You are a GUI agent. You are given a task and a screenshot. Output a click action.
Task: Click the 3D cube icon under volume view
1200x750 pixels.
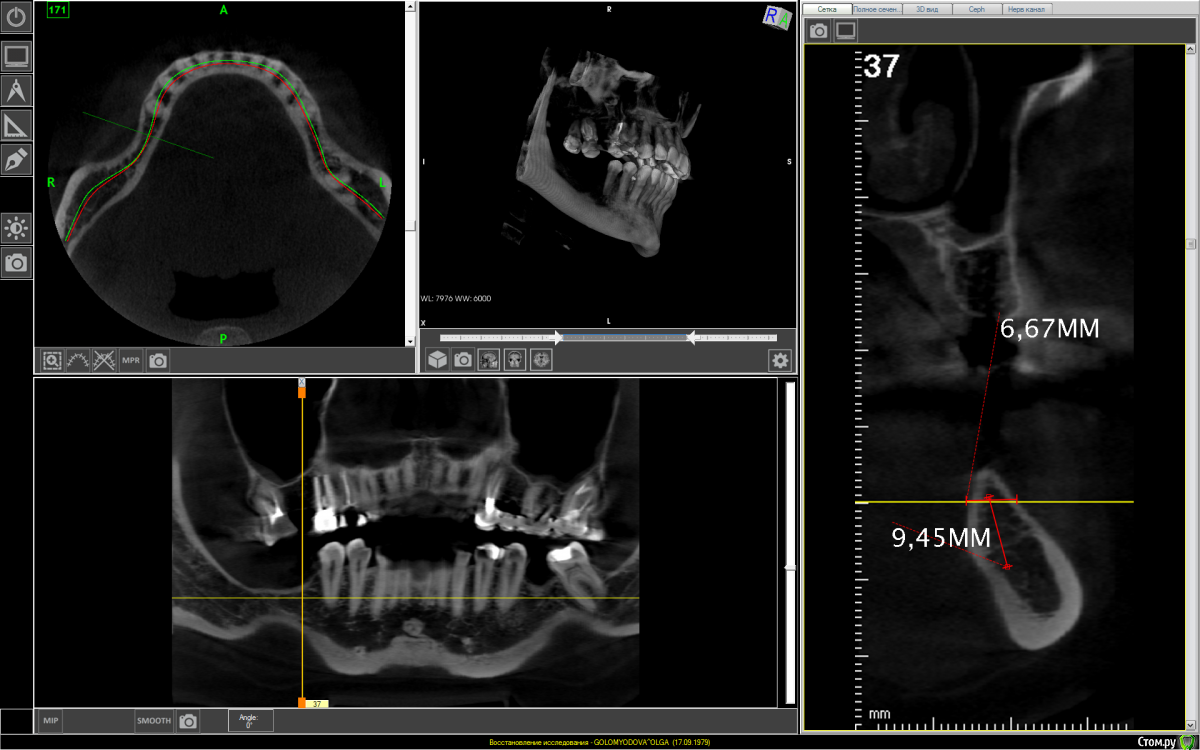click(437, 360)
